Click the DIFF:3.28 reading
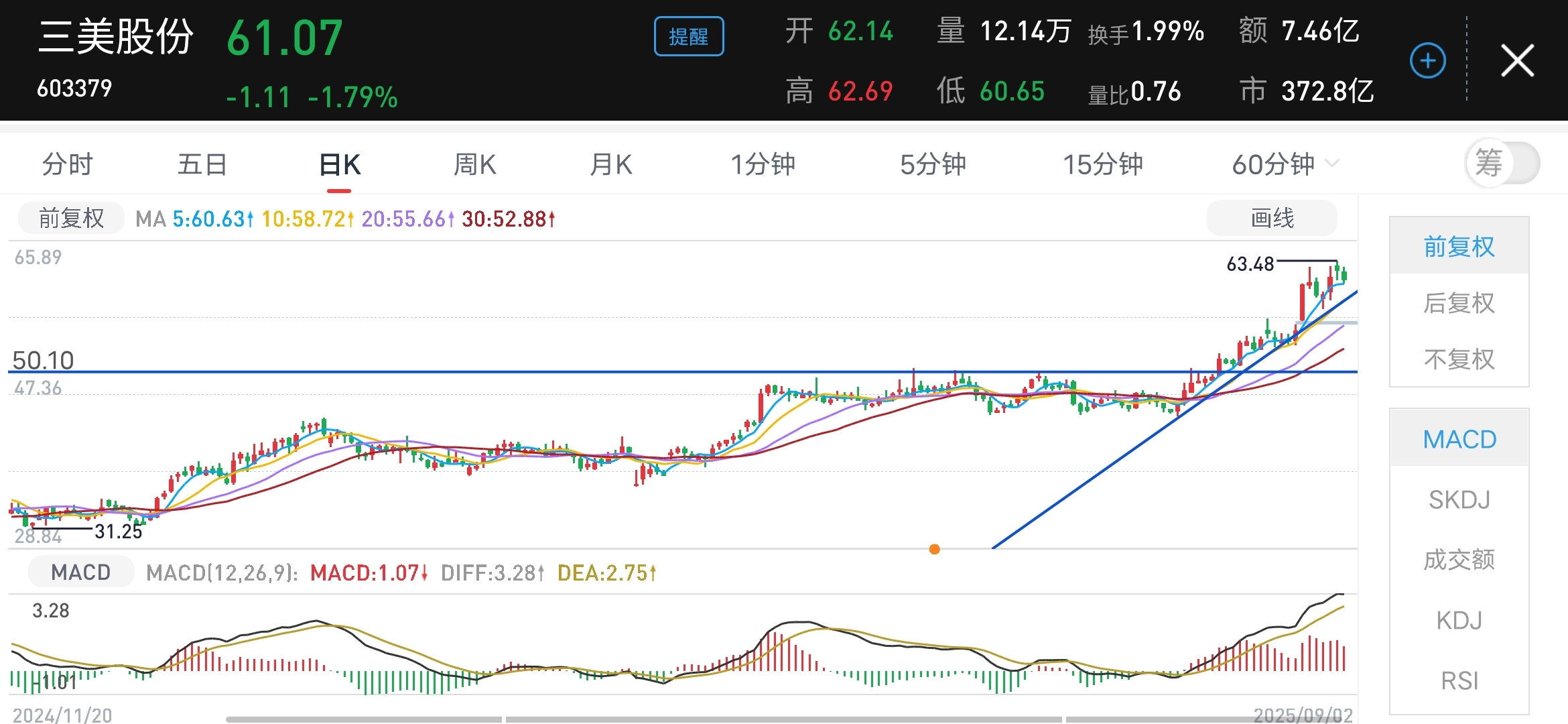The height and width of the screenshot is (724, 1568). tap(493, 572)
